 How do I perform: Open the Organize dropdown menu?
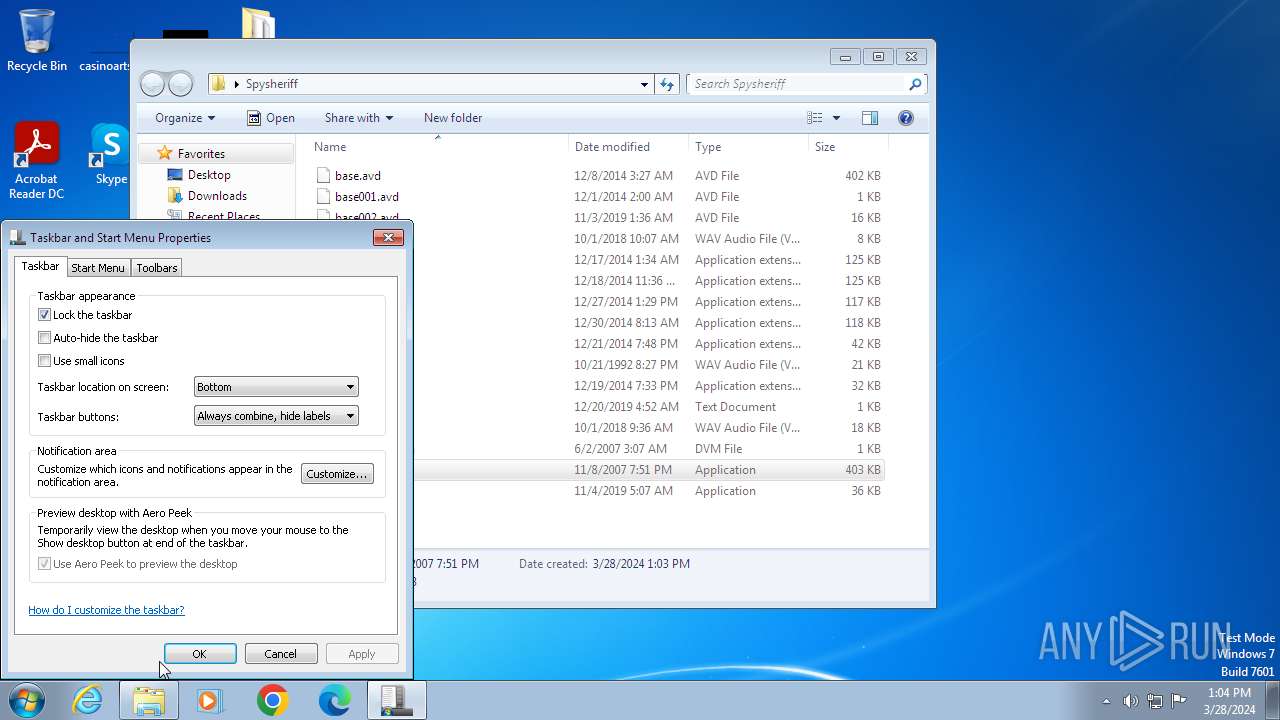pyautogui.click(x=185, y=118)
